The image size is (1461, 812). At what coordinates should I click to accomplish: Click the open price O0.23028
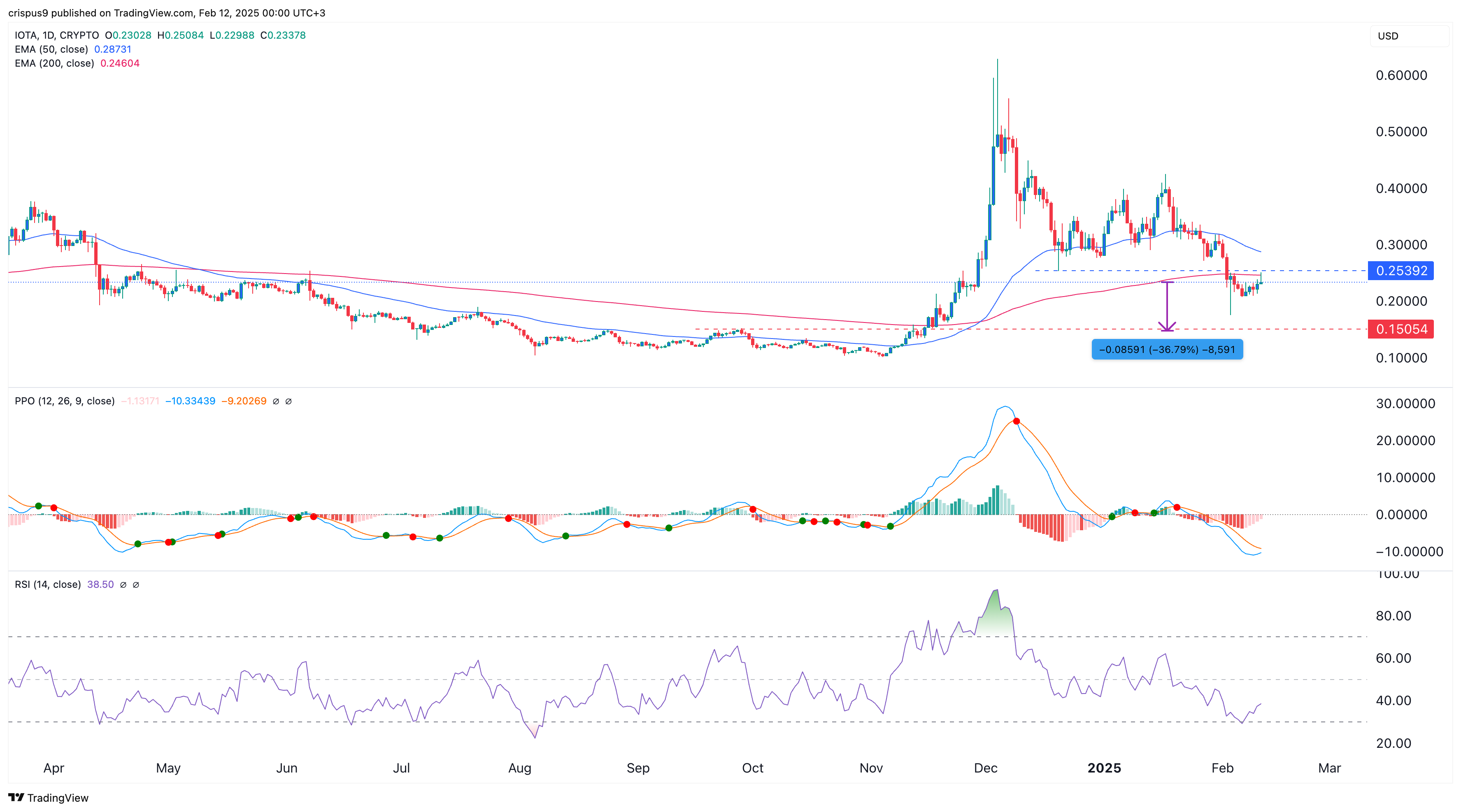click(128, 35)
